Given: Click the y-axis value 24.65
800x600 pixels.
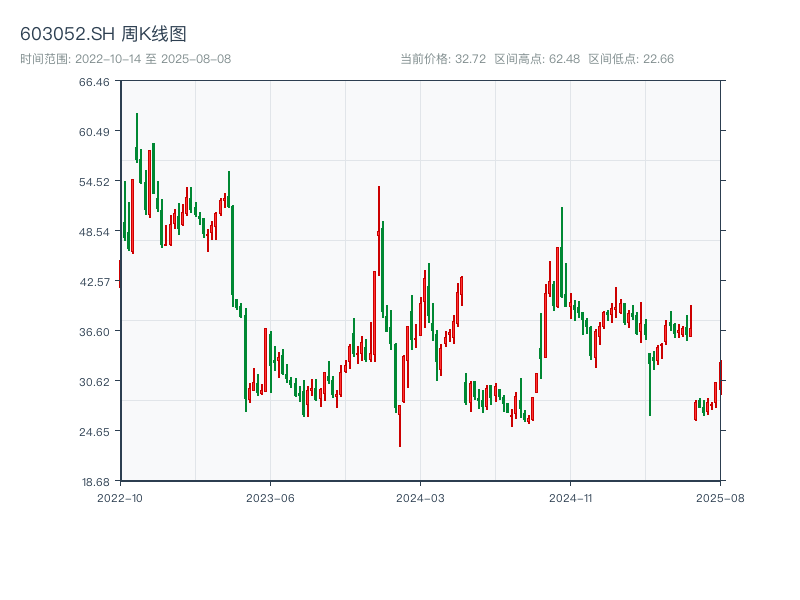Looking at the screenshot, I should coord(94,432).
